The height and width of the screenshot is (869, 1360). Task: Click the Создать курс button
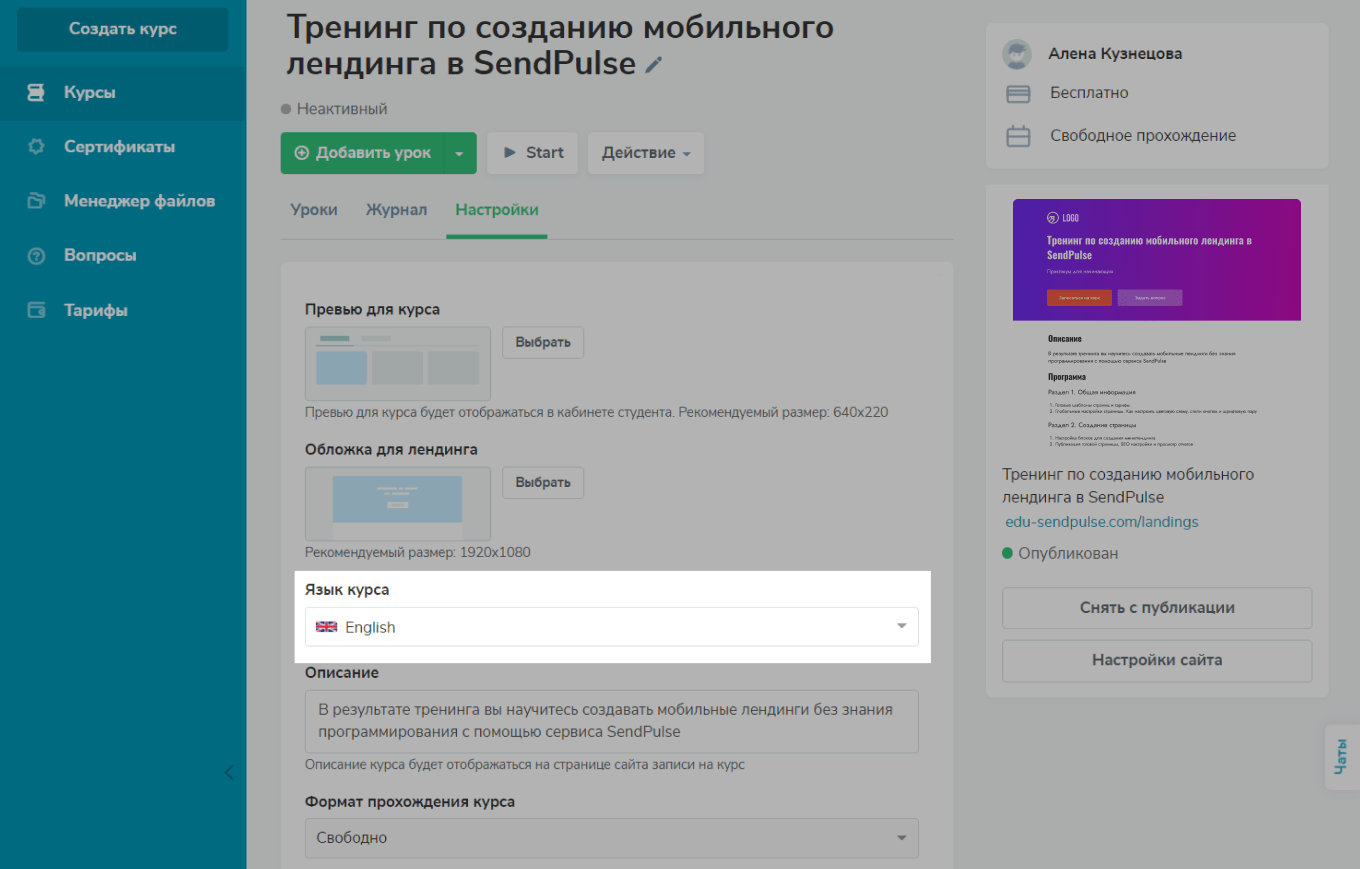(123, 29)
